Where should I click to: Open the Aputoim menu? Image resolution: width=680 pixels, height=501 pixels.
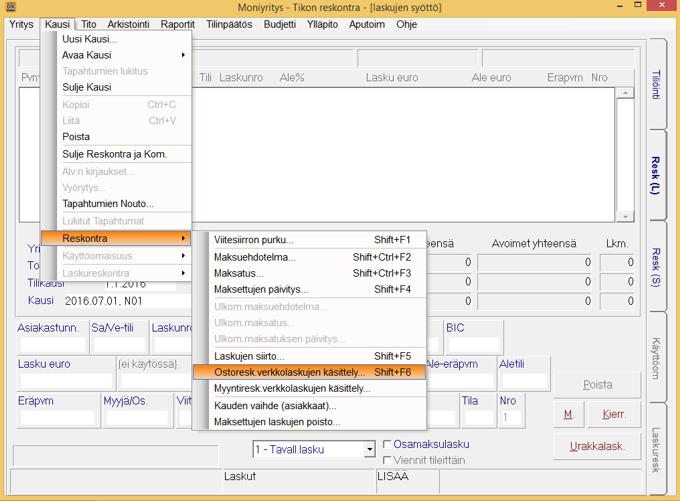click(x=367, y=24)
